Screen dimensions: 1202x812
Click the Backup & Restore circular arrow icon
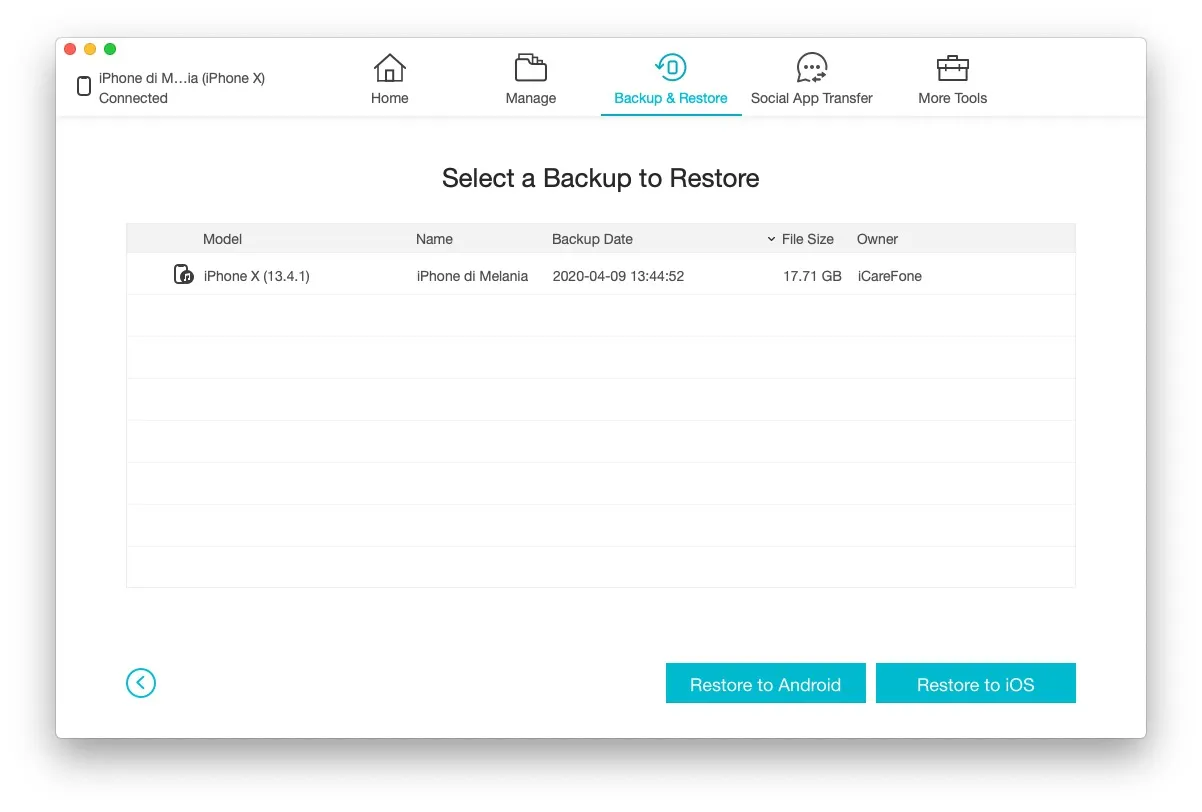pos(670,67)
